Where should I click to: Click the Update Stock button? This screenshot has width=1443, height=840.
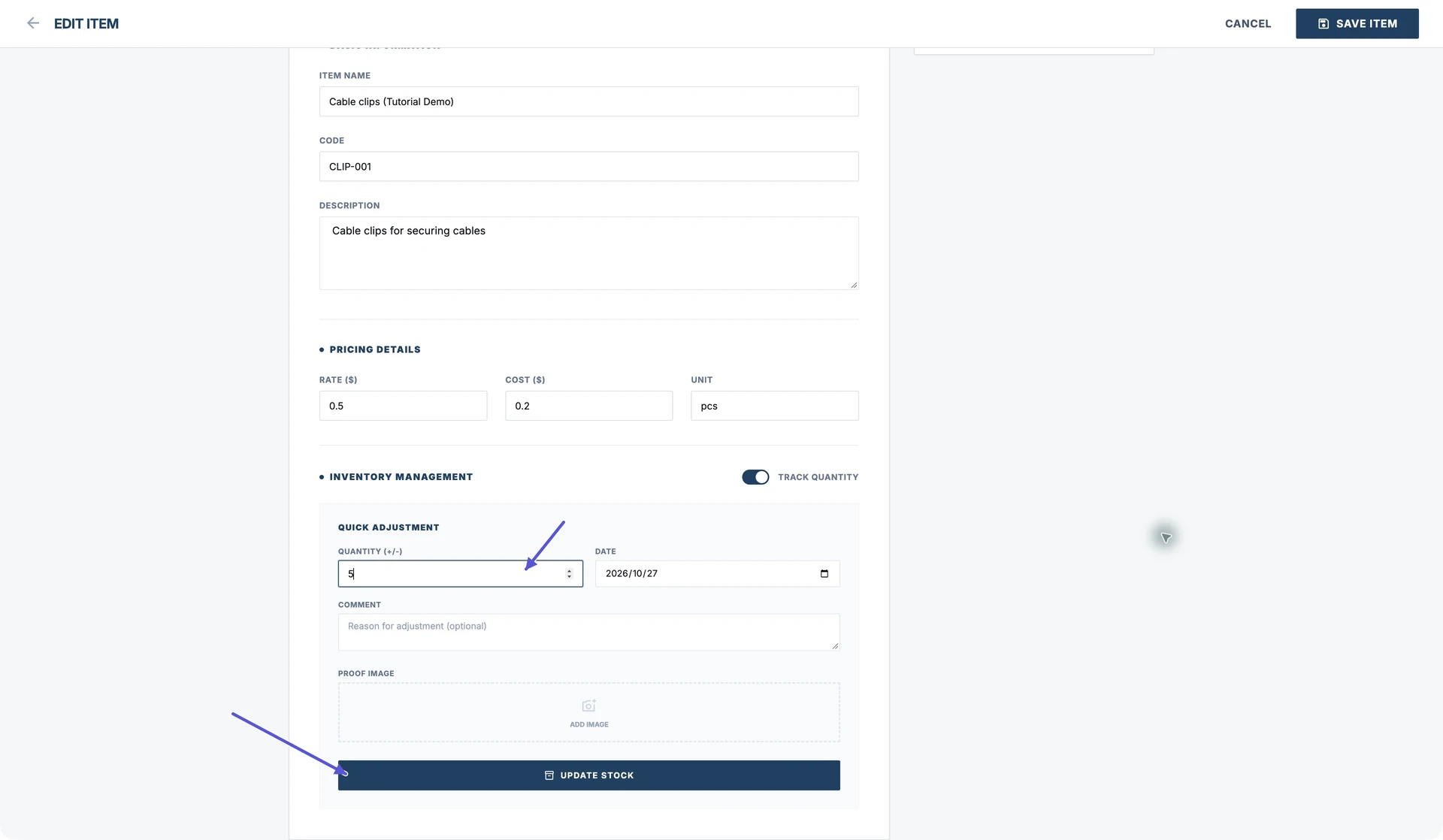coord(588,775)
